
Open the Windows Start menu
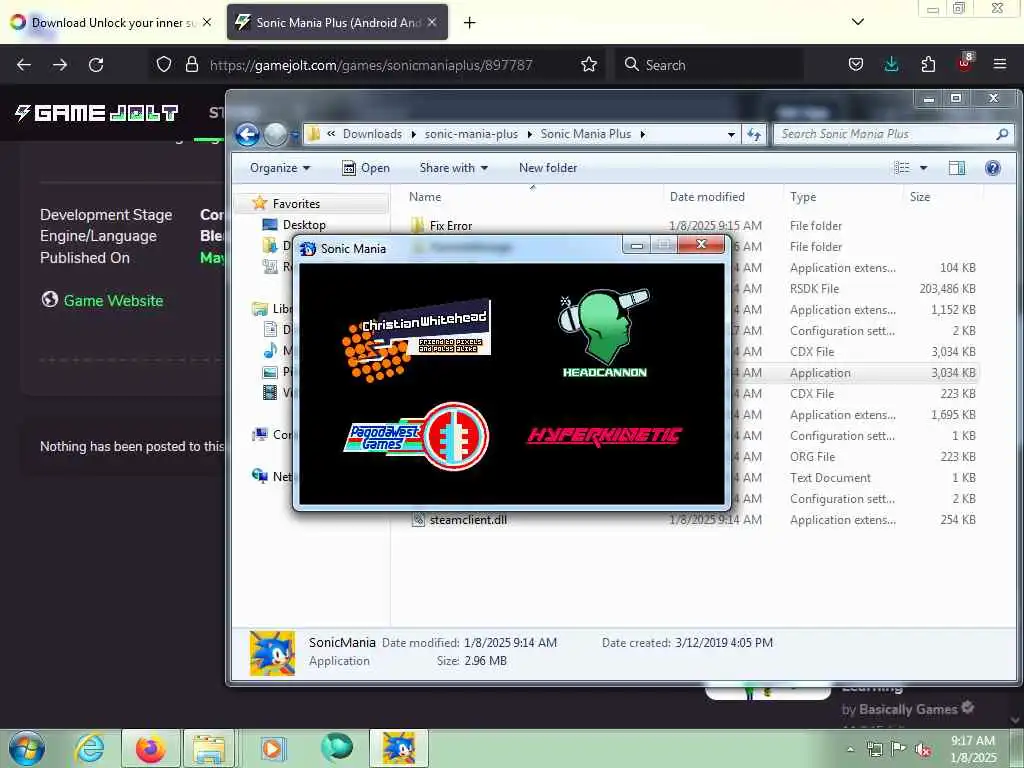(27, 748)
